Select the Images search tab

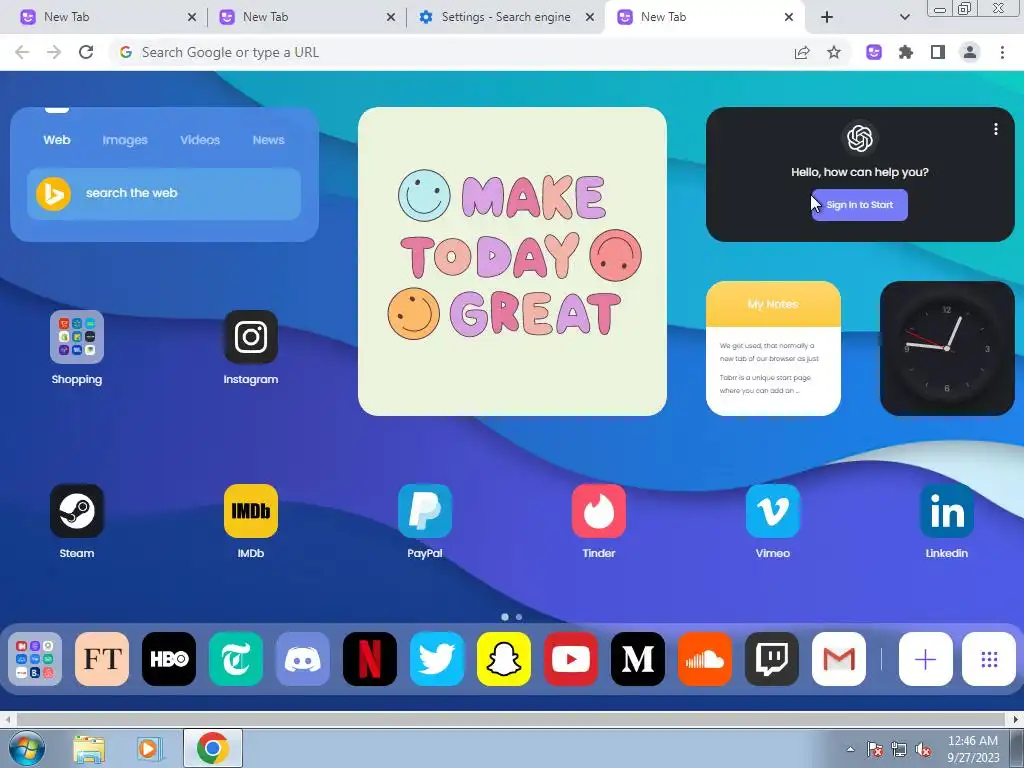(x=125, y=140)
